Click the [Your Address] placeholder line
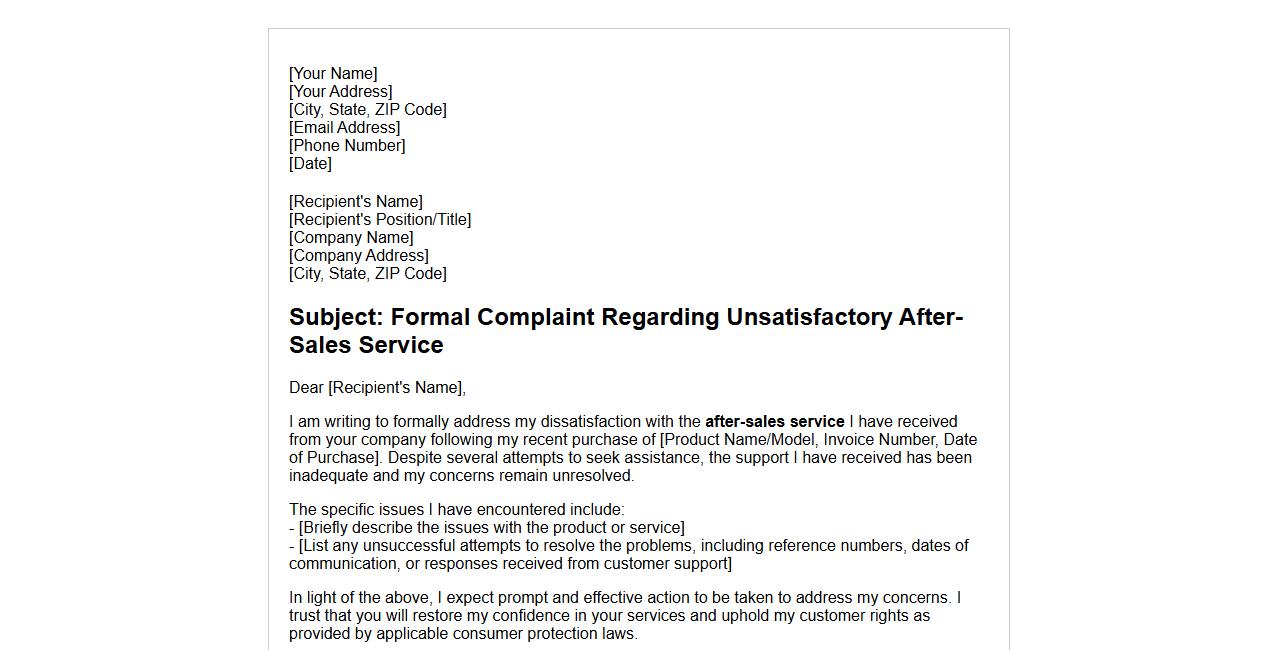 [340, 92]
